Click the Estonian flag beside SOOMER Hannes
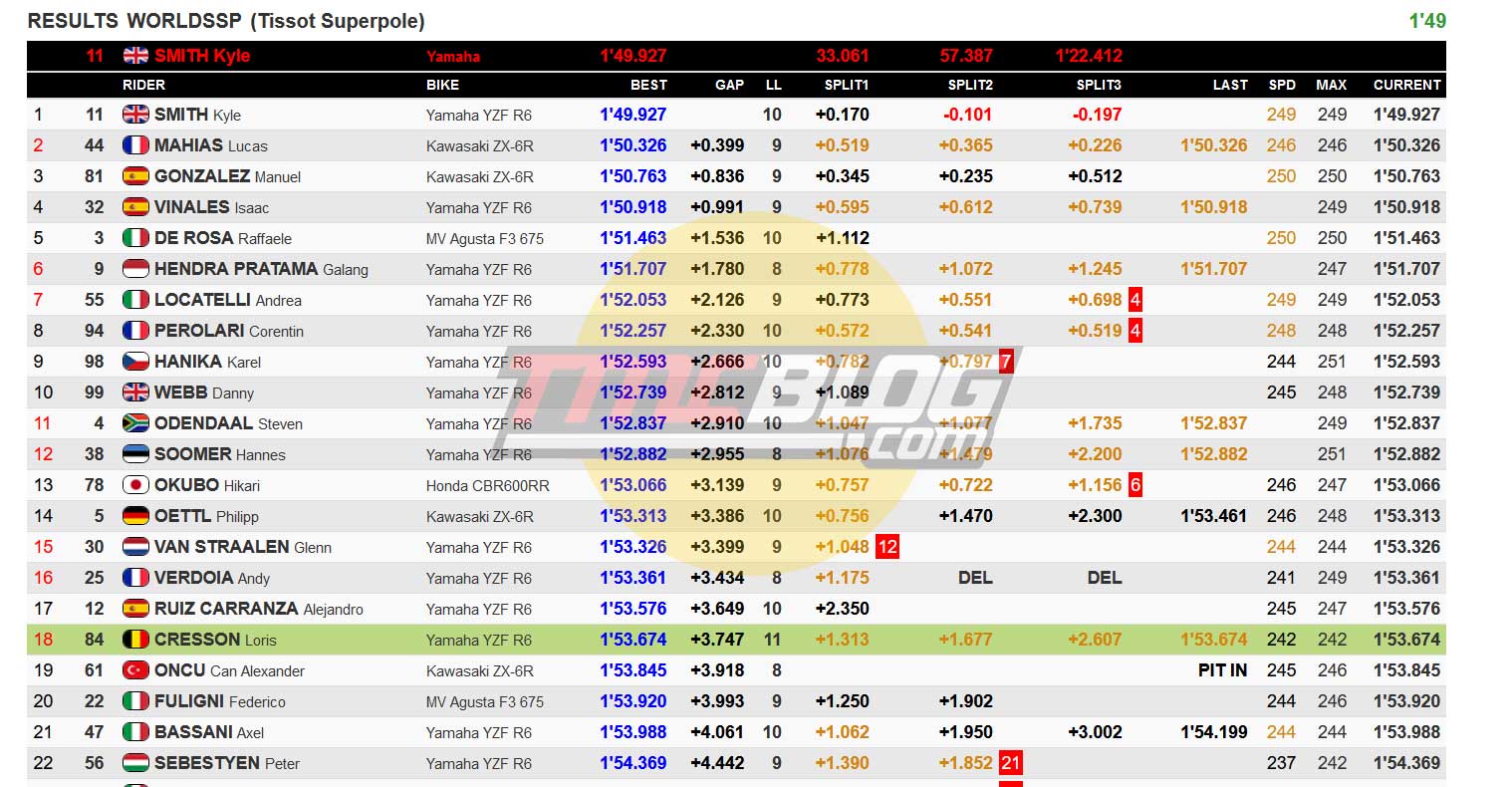The height and width of the screenshot is (787, 1512). pyautogui.click(x=135, y=454)
